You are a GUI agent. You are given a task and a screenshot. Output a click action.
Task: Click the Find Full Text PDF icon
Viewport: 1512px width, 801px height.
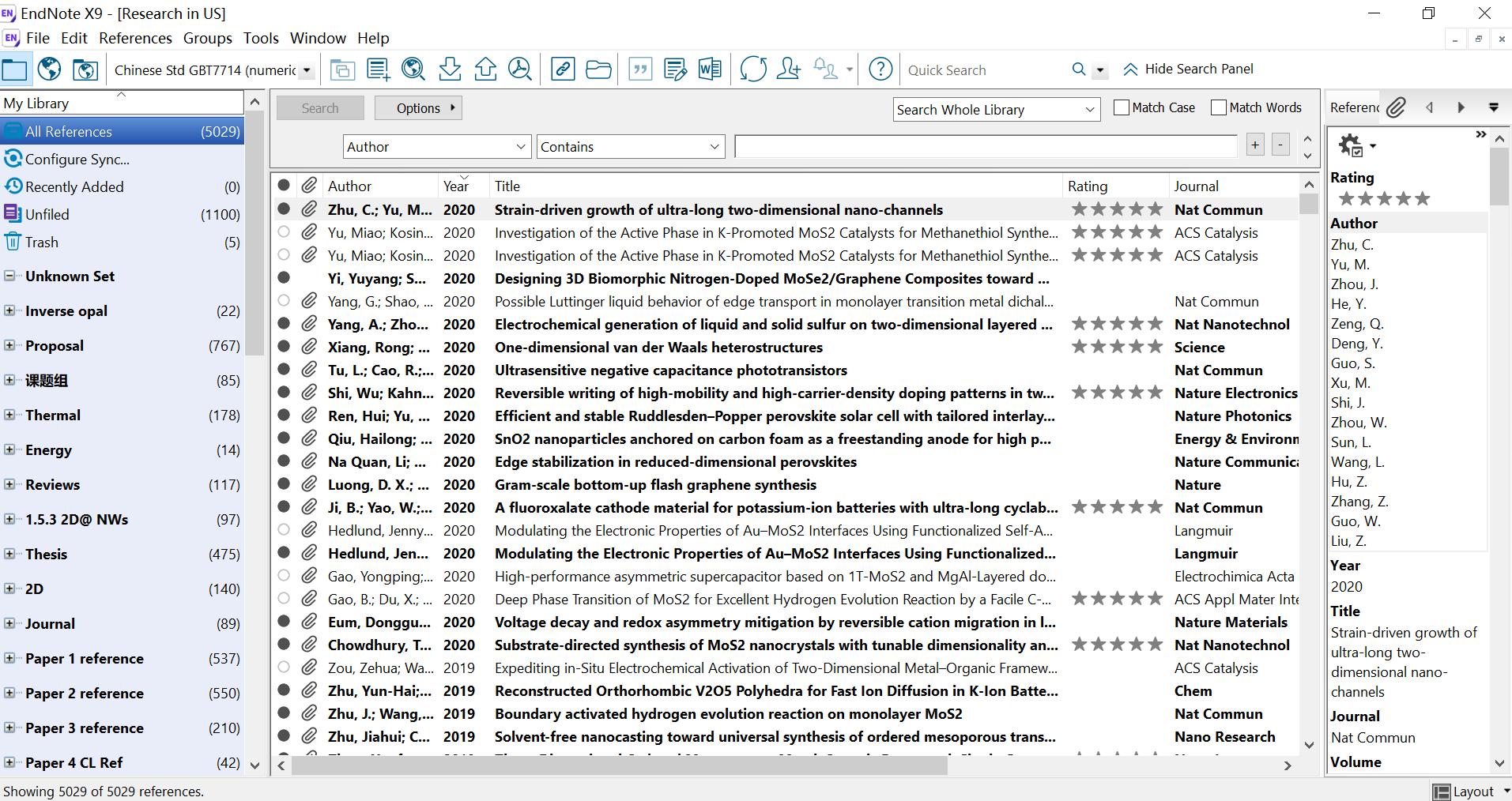520,70
